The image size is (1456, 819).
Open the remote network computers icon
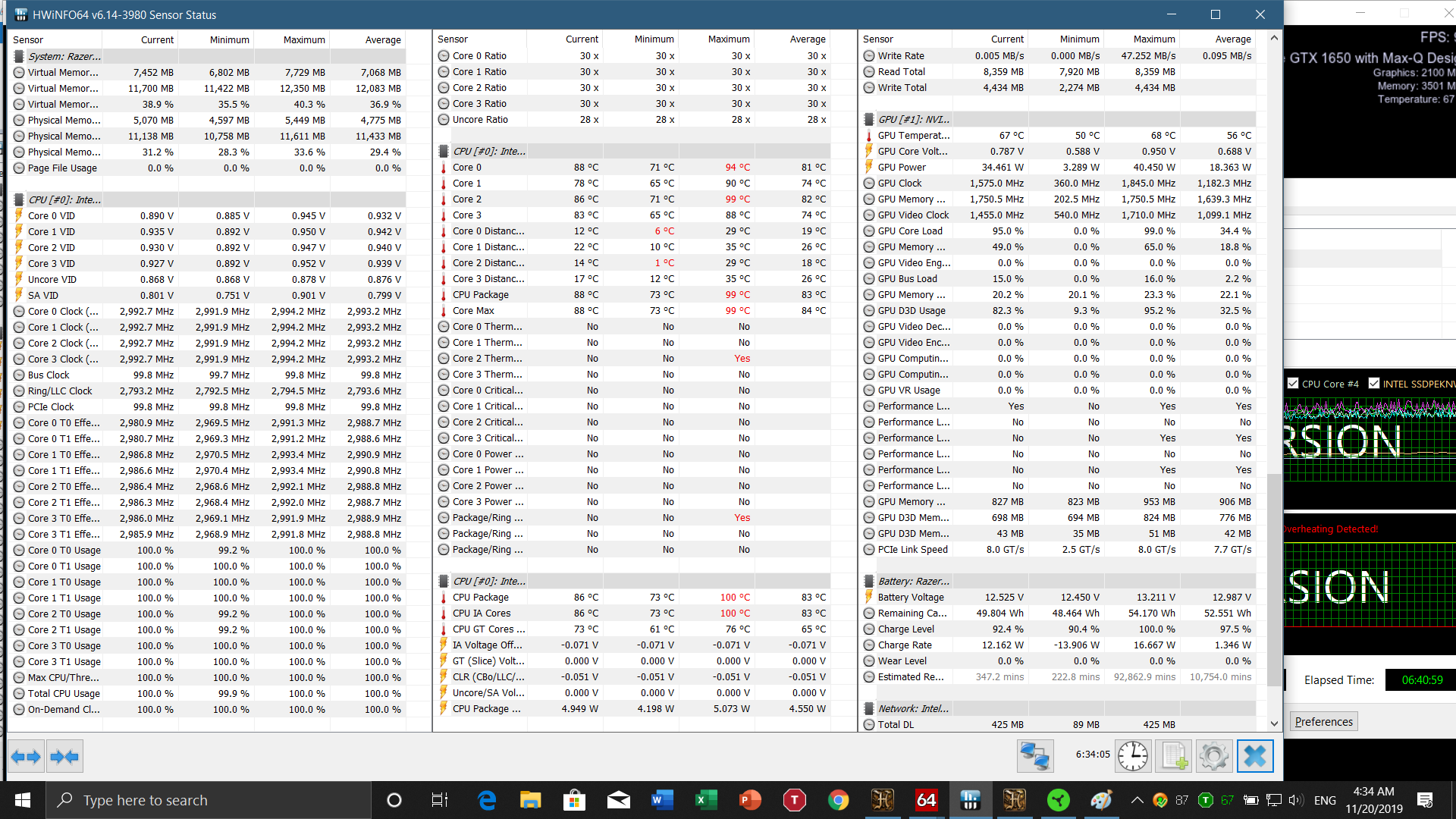pyautogui.click(x=1035, y=756)
